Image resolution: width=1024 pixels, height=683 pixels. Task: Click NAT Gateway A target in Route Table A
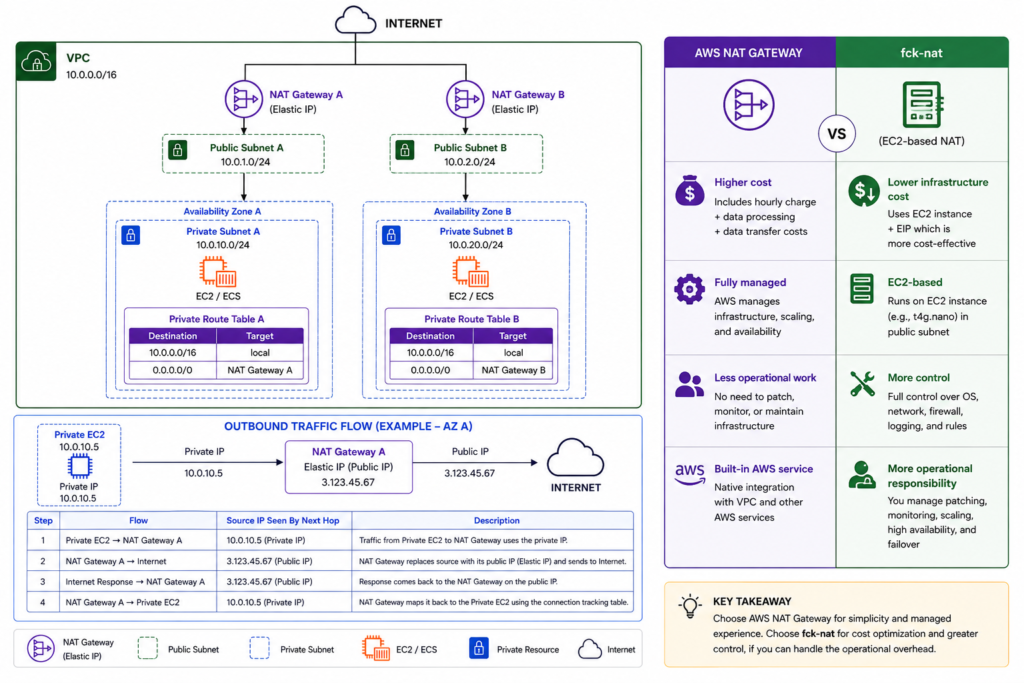click(260, 370)
